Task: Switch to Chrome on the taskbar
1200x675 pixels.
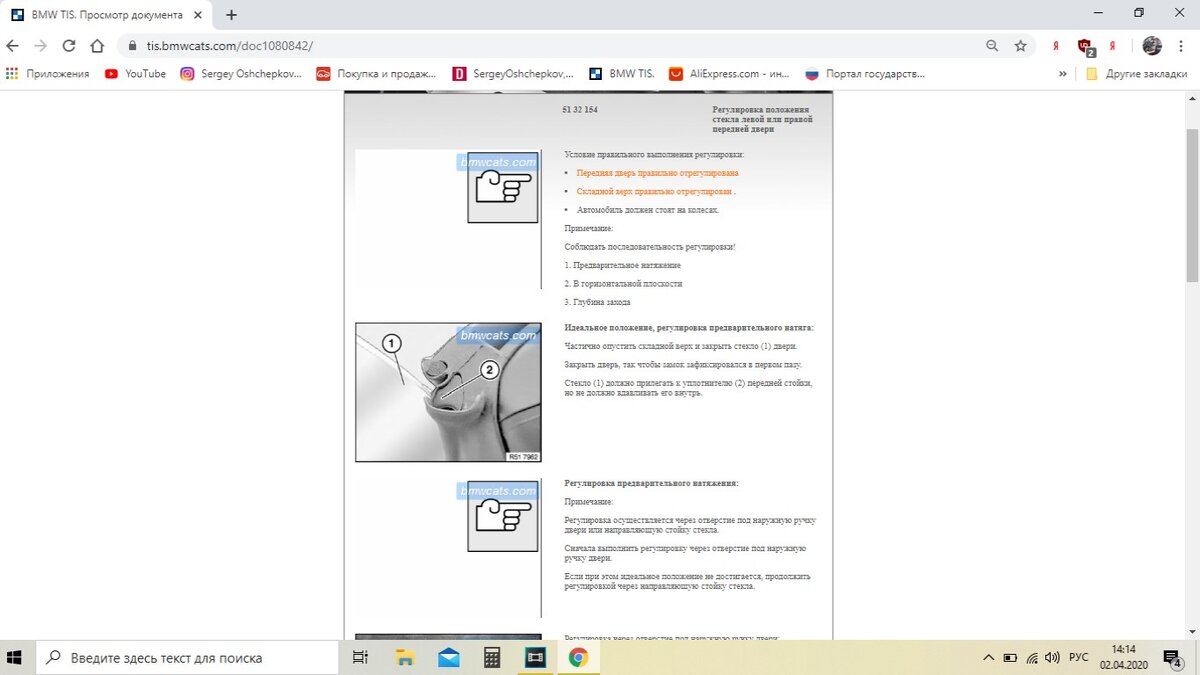Action: [x=578, y=657]
